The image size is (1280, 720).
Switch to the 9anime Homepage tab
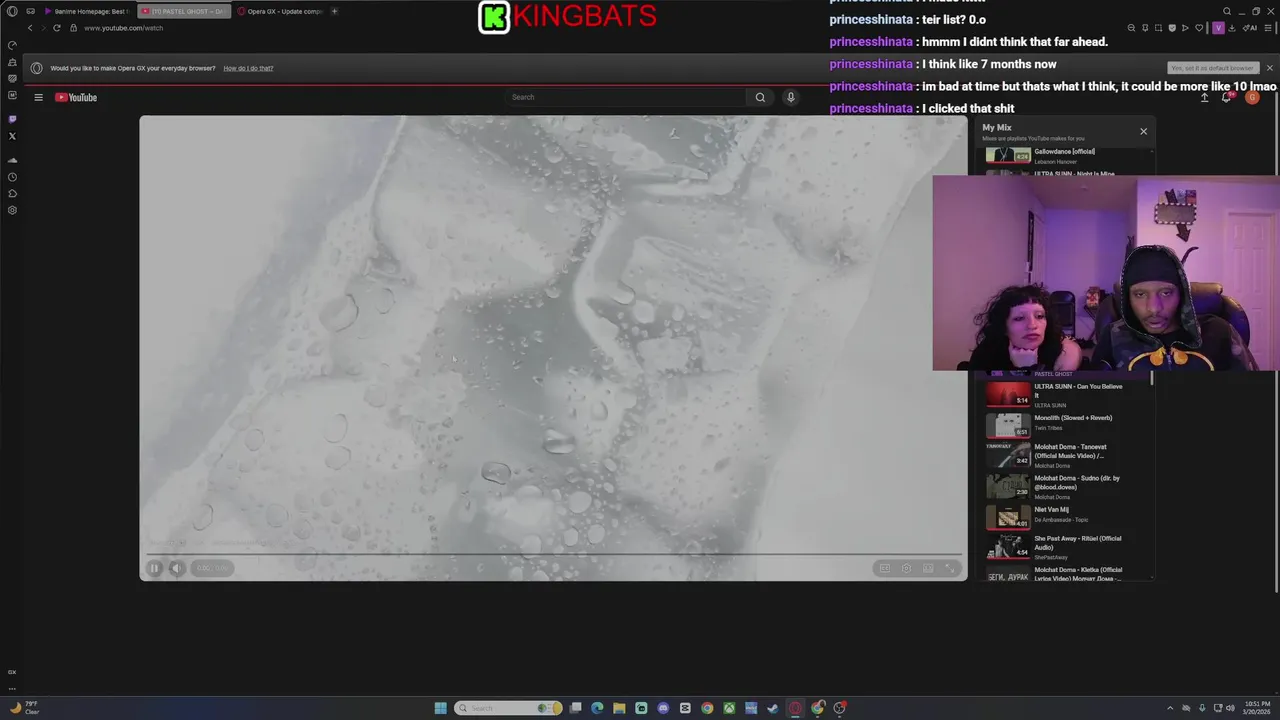pyautogui.click(x=86, y=11)
